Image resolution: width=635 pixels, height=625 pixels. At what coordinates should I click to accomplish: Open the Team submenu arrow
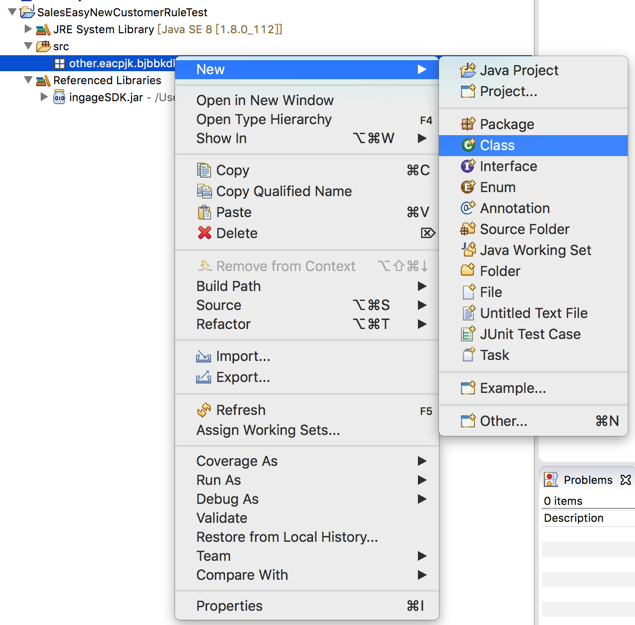coord(422,556)
